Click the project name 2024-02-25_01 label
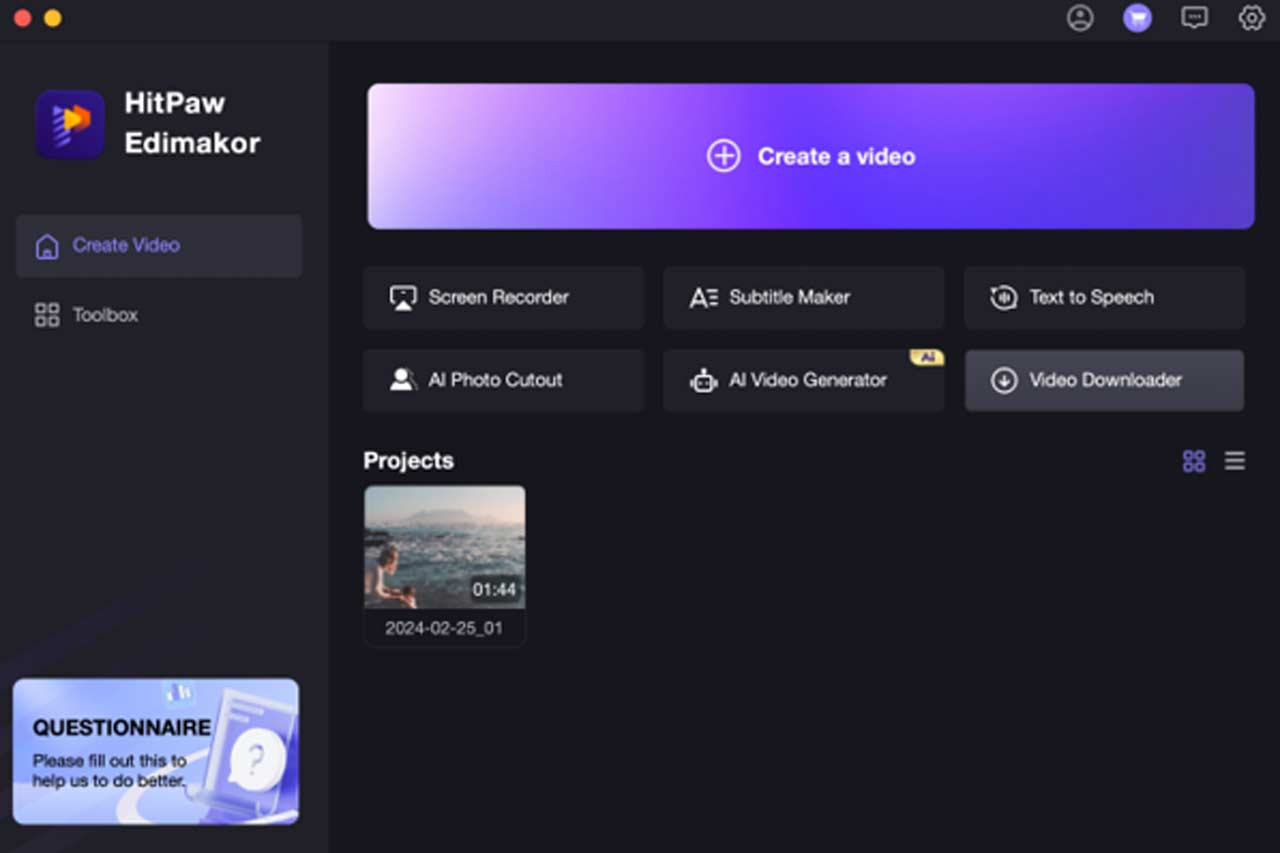This screenshot has width=1280, height=853. [444, 629]
